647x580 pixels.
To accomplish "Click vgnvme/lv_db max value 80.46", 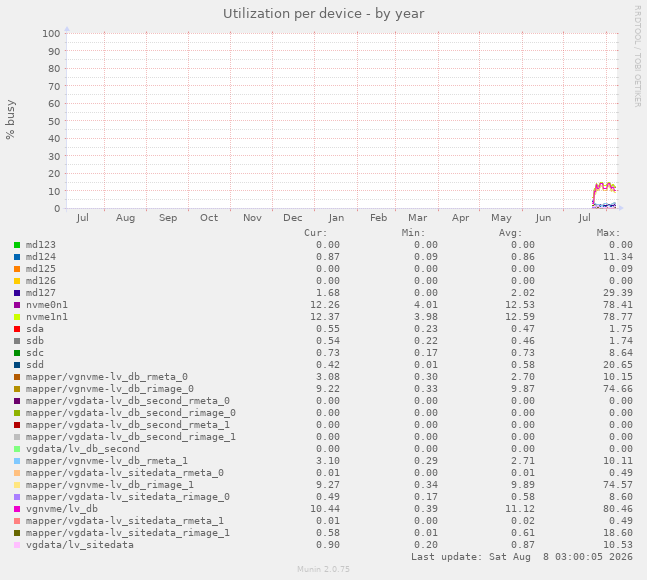I will pyautogui.click(x=618, y=509).
